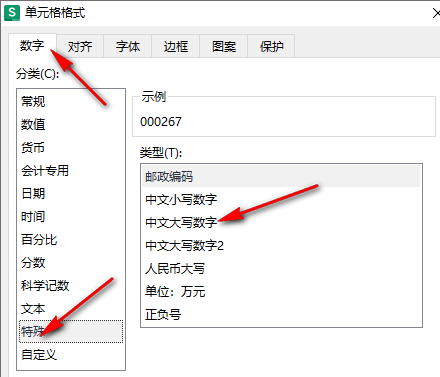Select 中文大写数字 type
440x377 pixels.
click(x=281, y=222)
